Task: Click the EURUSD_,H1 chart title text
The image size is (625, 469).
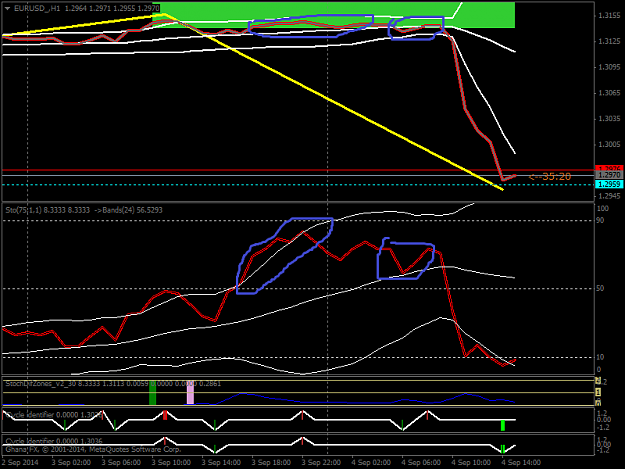Action: pos(37,8)
